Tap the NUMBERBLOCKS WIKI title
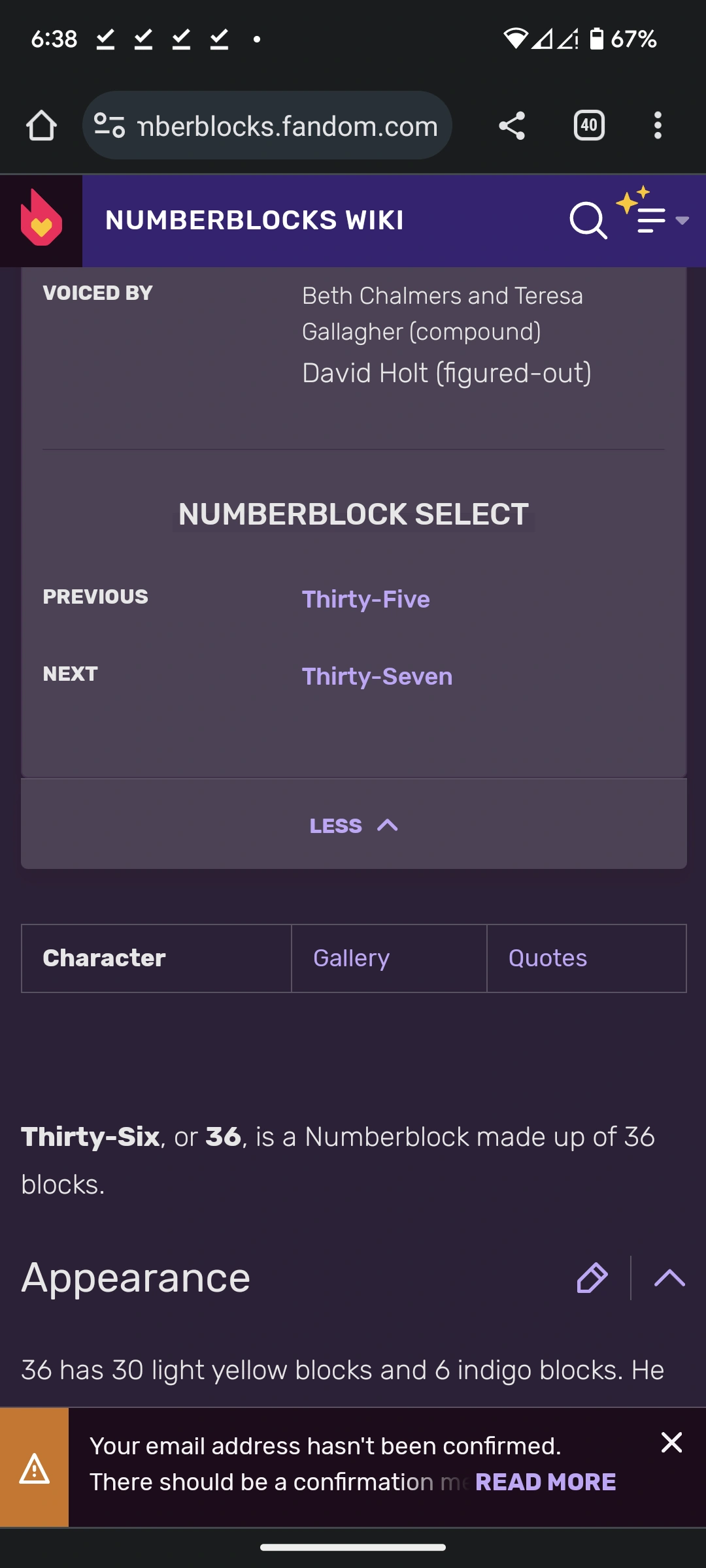The height and width of the screenshot is (1568, 706). tap(255, 220)
